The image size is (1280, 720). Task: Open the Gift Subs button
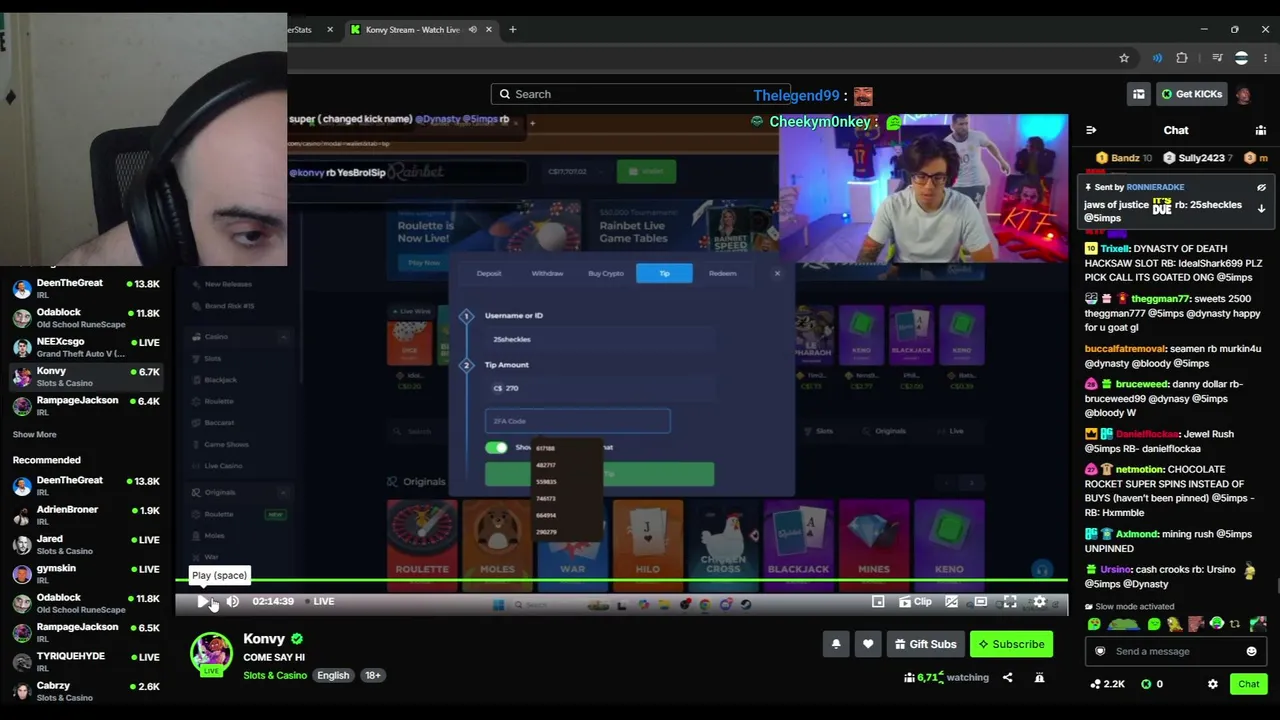click(926, 644)
